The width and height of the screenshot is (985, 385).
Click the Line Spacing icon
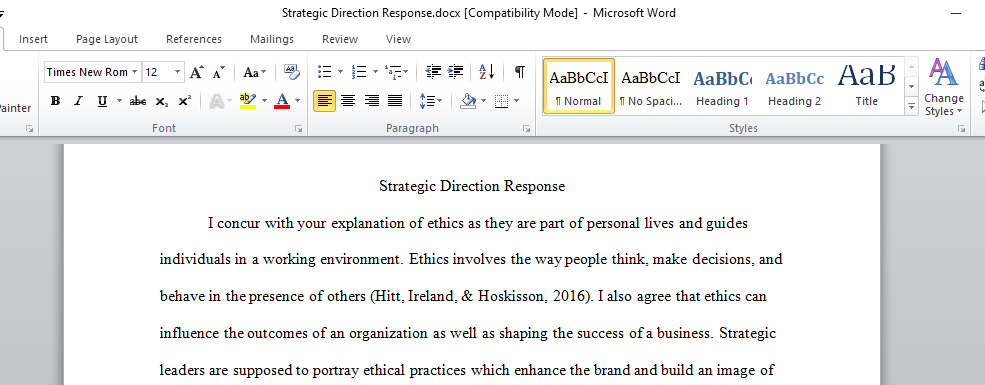tap(427, 101)
